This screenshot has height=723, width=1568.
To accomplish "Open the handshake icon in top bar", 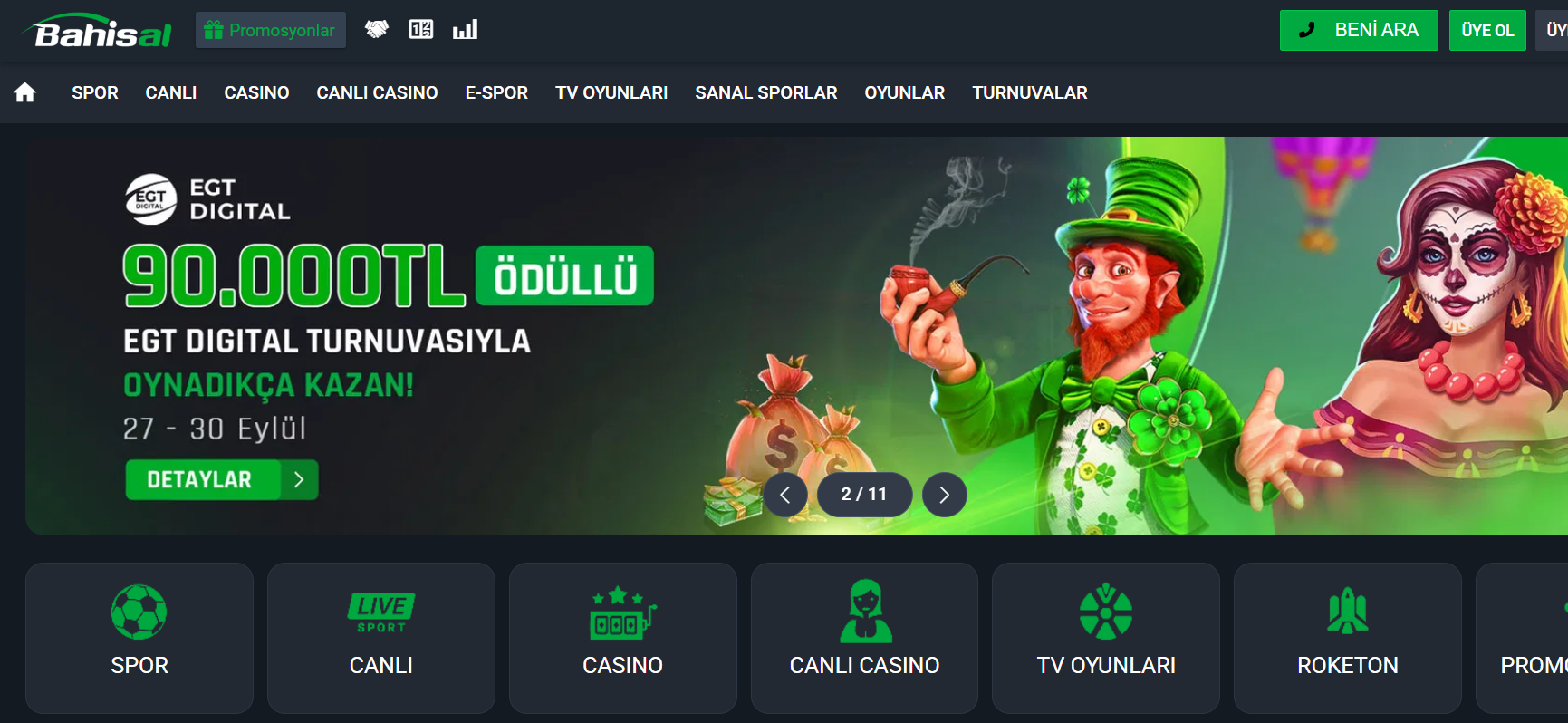I will (377, 30).
